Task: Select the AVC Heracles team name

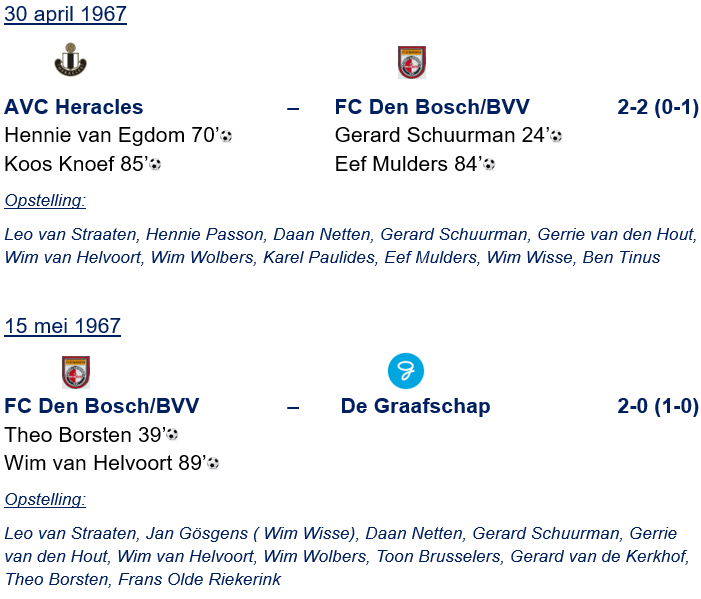Action: tap(74, 107)
